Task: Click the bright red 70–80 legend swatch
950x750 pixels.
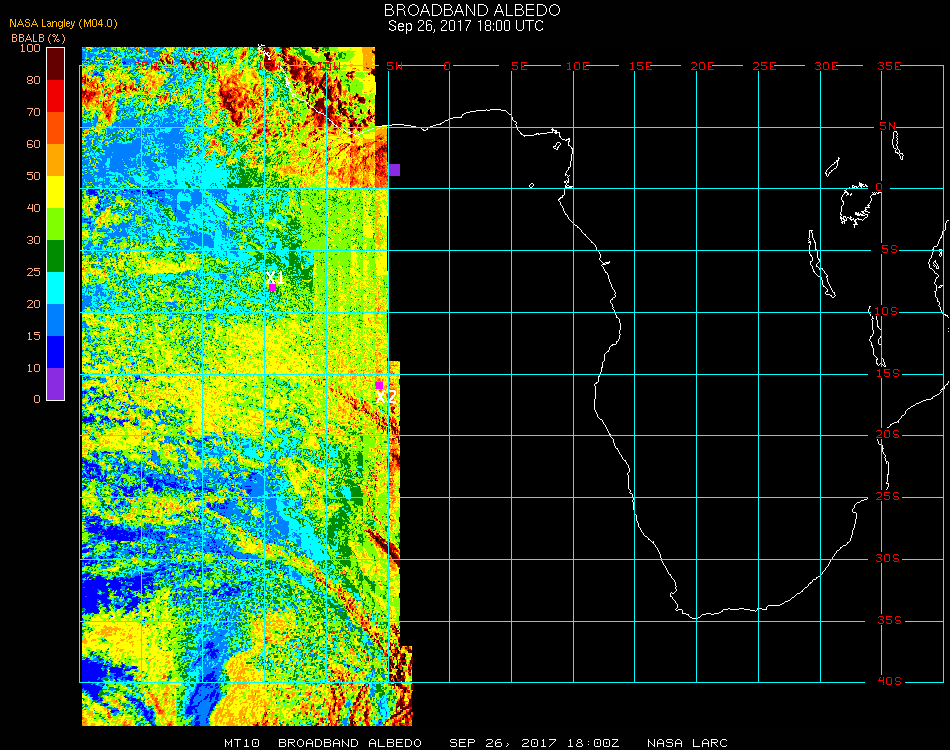Action: point(56,96)
